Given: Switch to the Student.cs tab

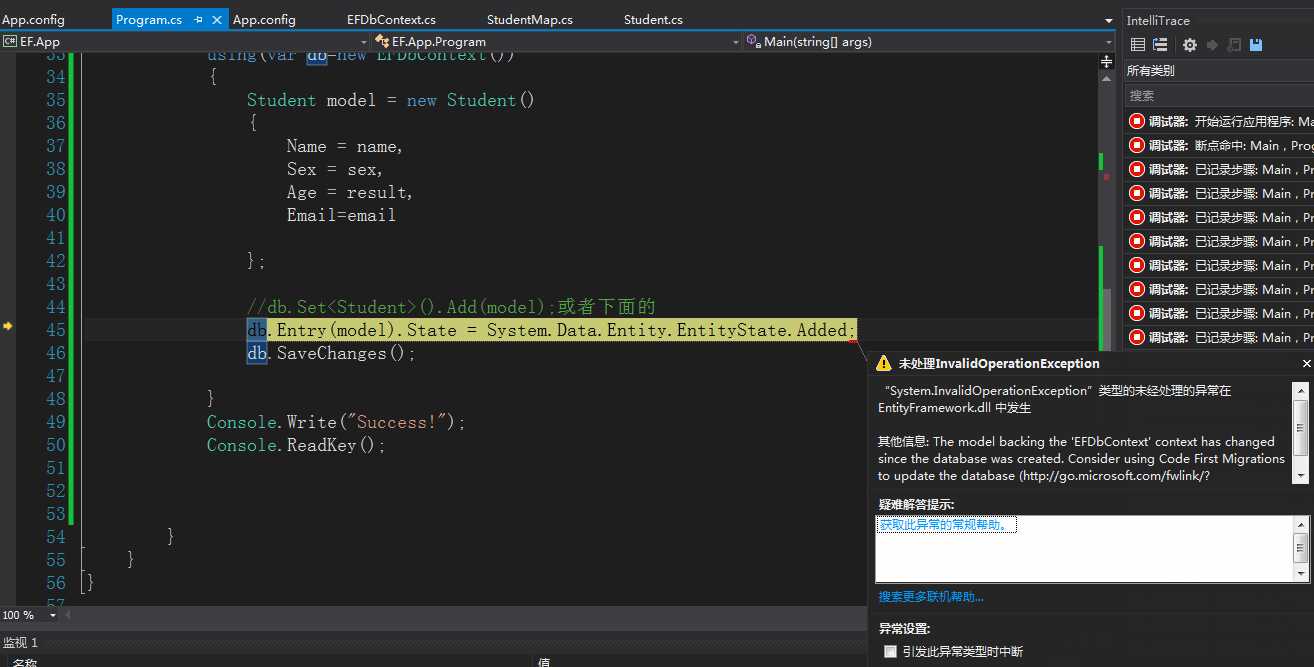Looking at the screenshot, I should coord(653,20).
